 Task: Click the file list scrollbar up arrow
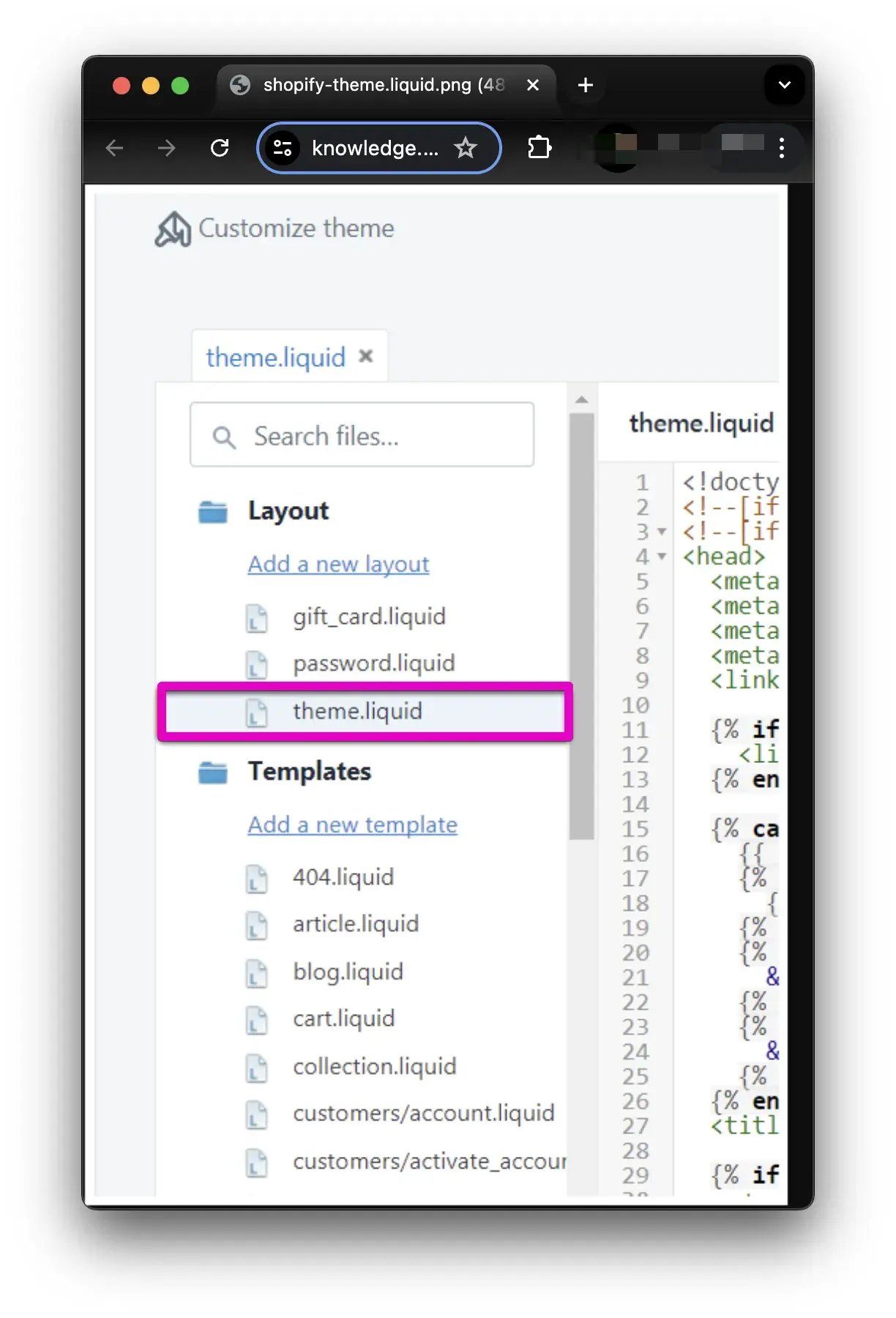tap(582, 400)
